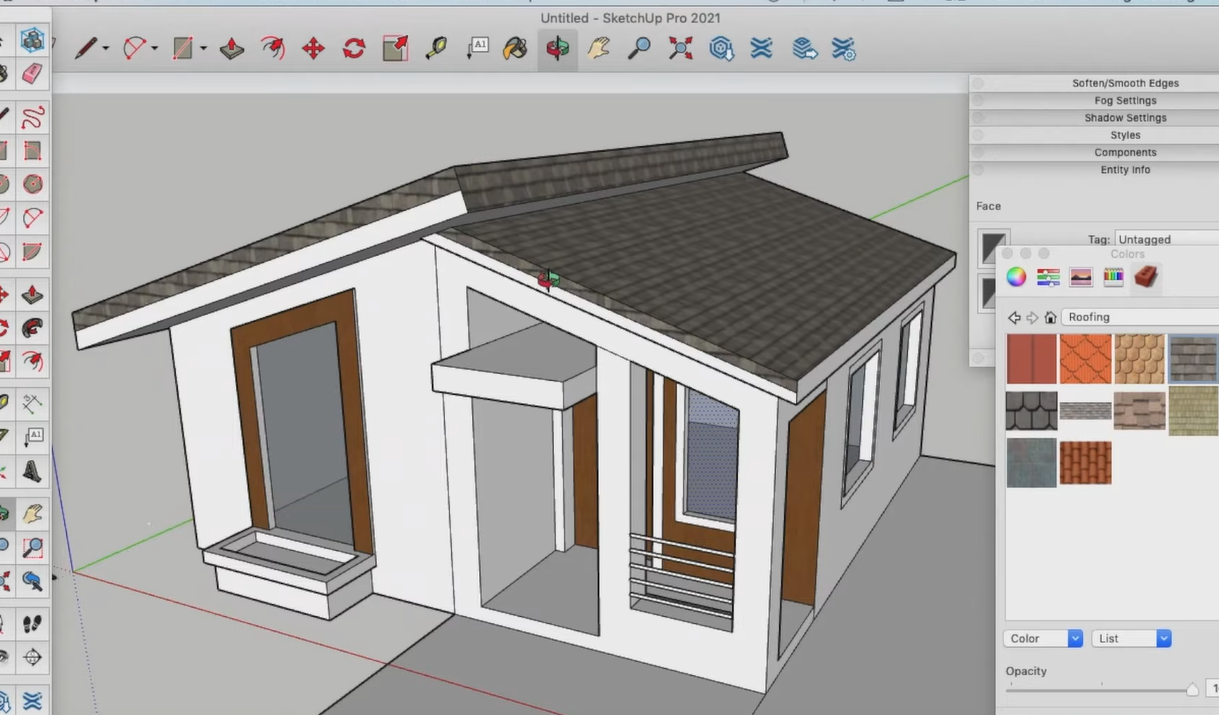The width and height of the screenshot is (1219, 715).
Task: Select the Walk footprints tool
Action: 32,624
